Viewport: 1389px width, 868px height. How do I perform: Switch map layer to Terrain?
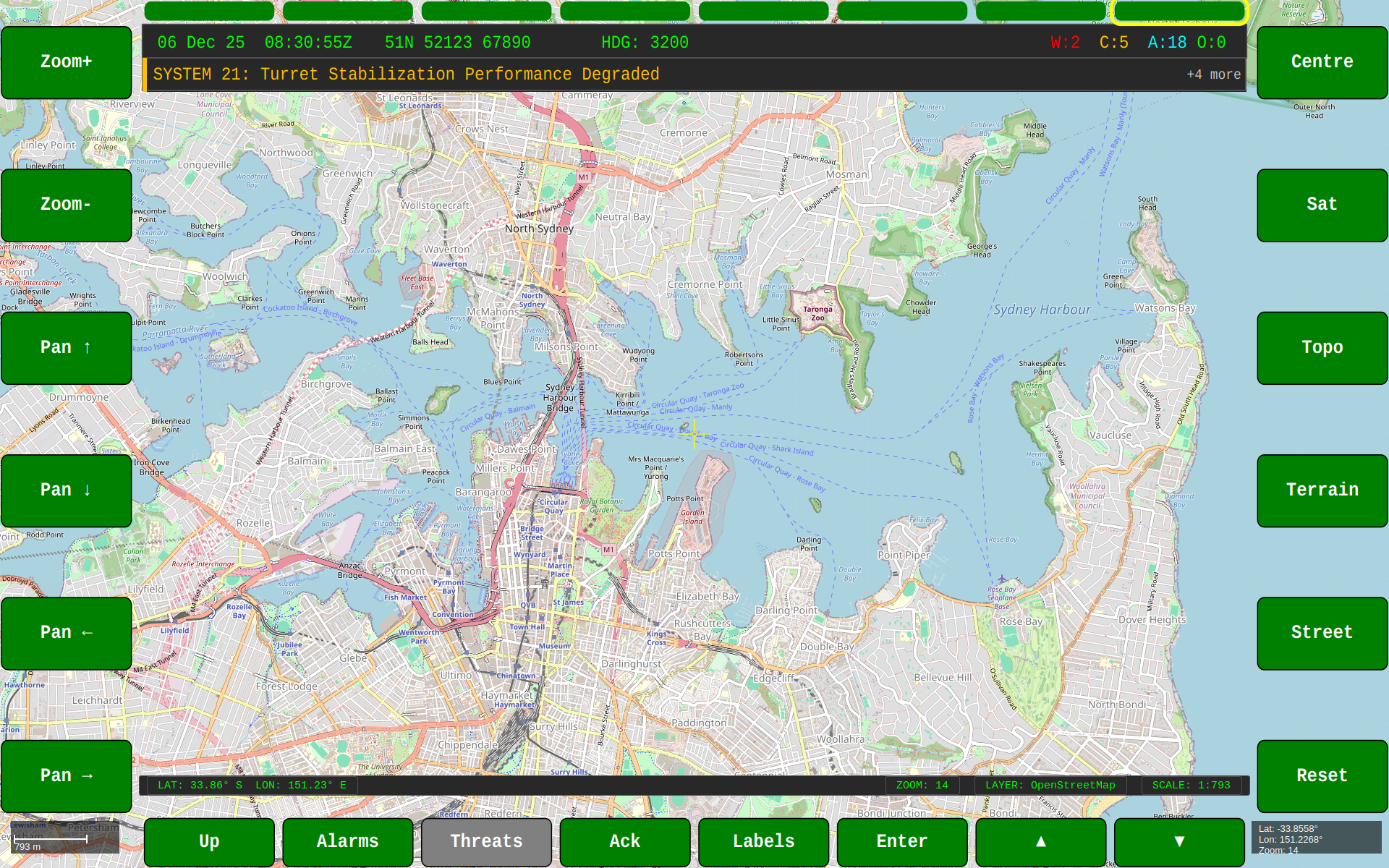coord(1322,490)
